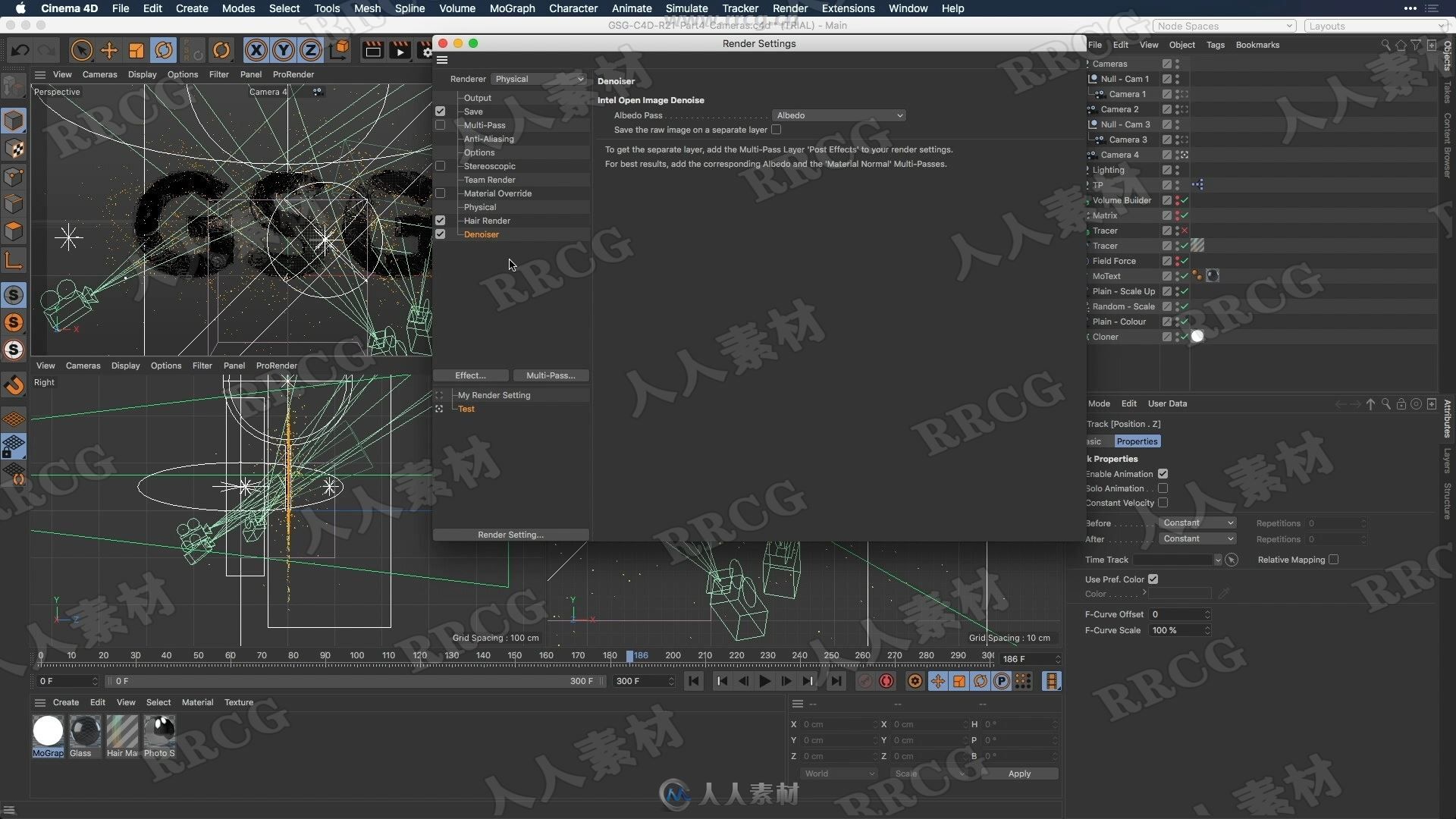1456x819 pixels.
Task: Select the Rotate tool
Action: coord(164,51)
